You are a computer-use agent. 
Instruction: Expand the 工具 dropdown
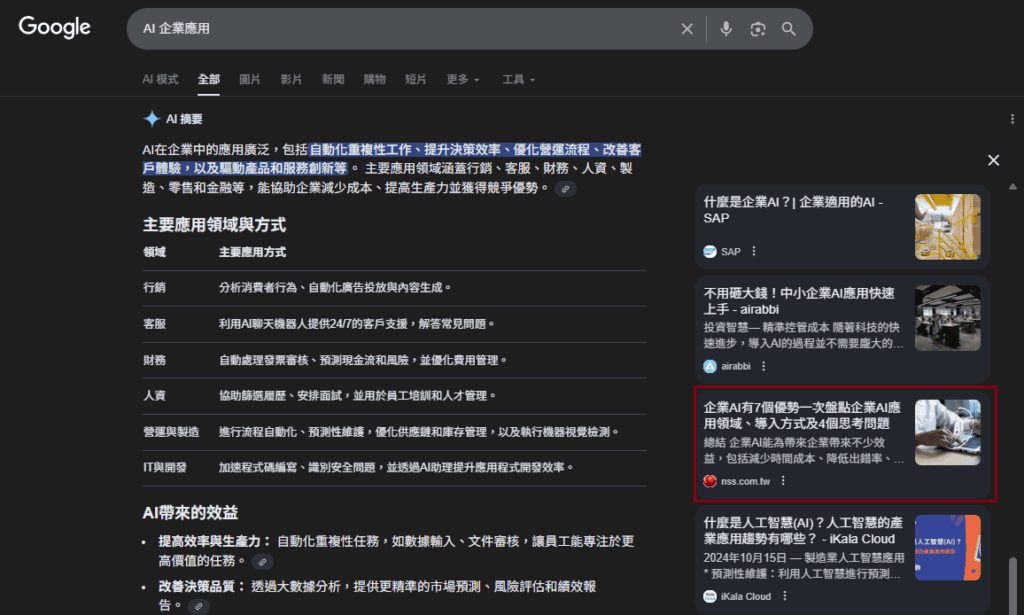pyautogui.click(x=518, y=79)
